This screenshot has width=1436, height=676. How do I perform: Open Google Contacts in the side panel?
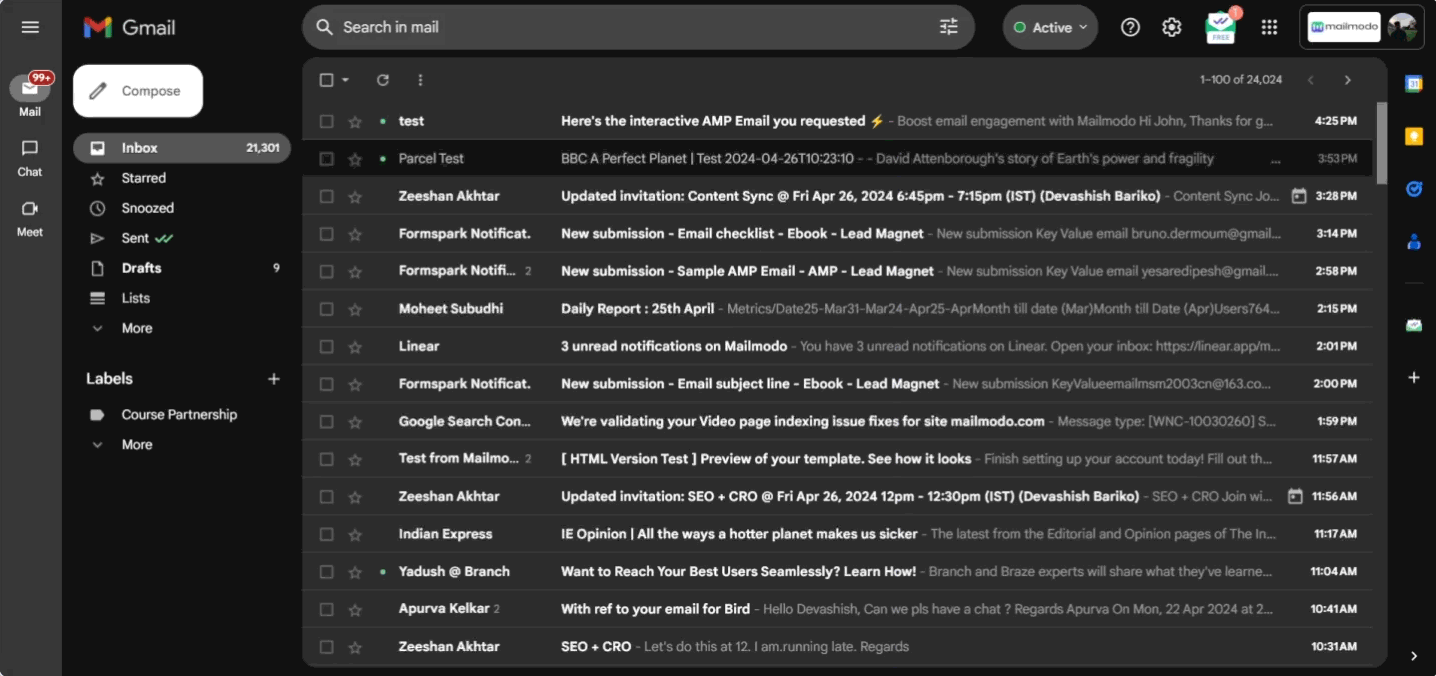pyautogui.click(x=1413, y=240)
